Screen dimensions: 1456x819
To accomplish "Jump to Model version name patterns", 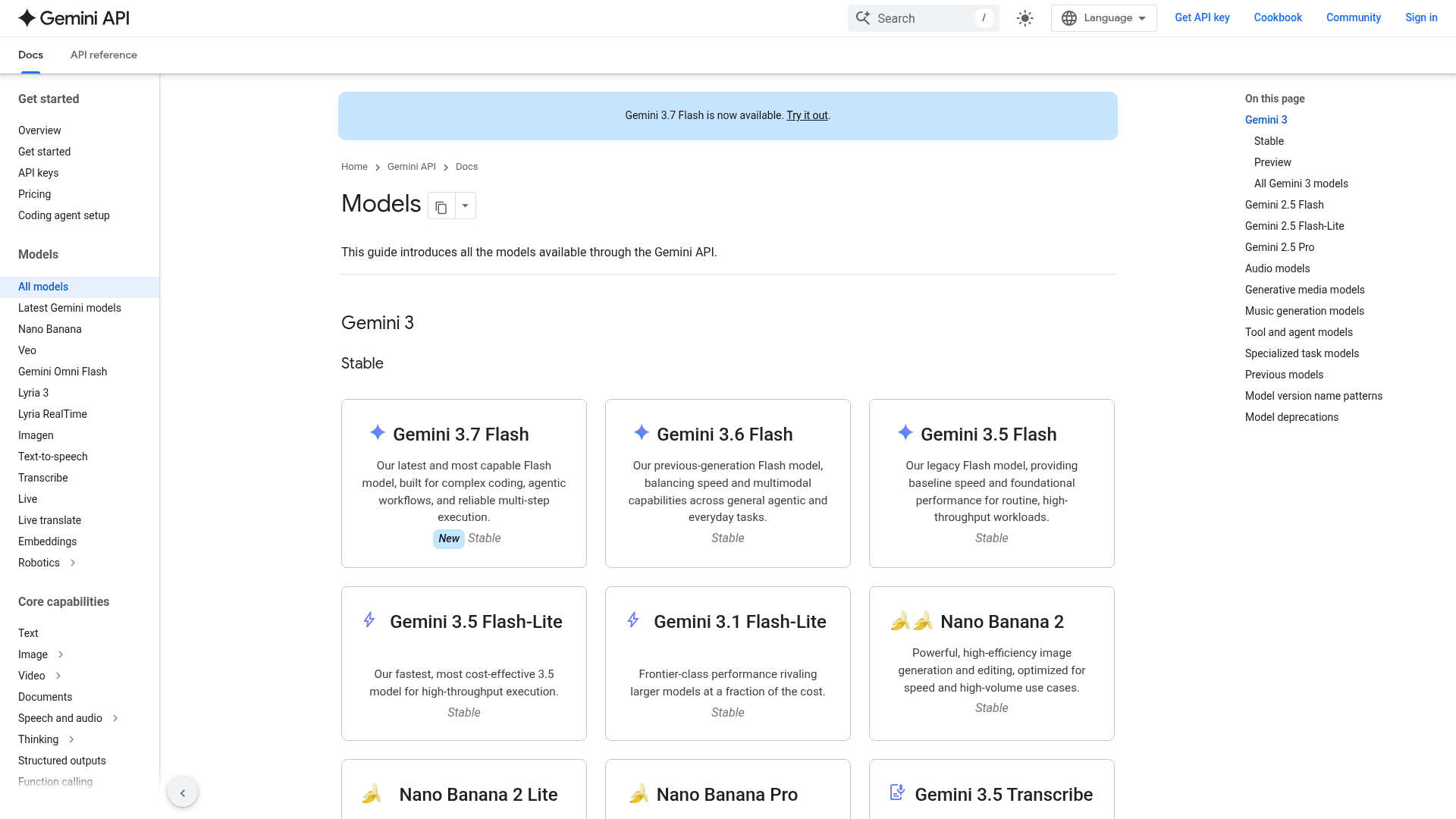I will (x=1314, y=396).
